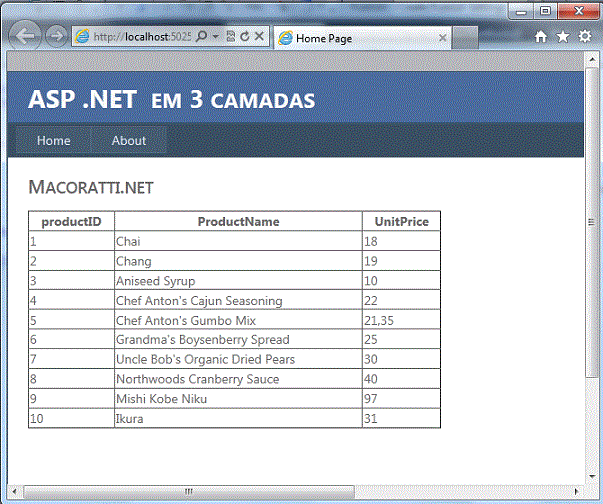Viewport: 603px width, 504px height.
Task: Select Northwoods Cranberry Sauce cell
Action: pyautogui.click(x=238, y=379)
